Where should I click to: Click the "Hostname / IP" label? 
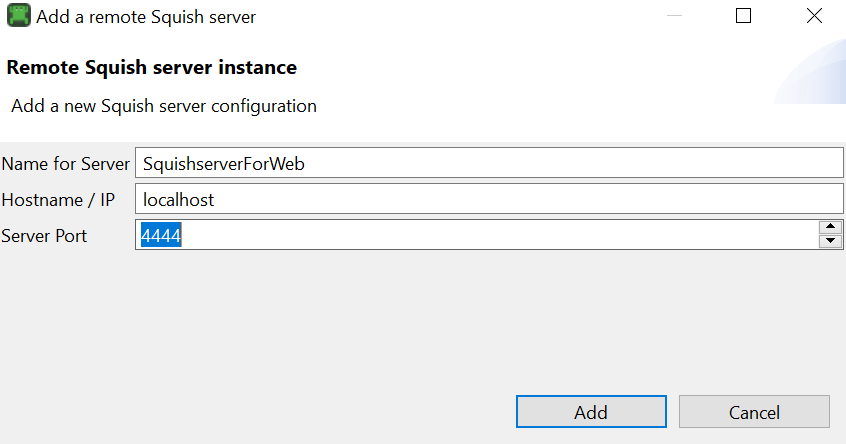[58, 200]
